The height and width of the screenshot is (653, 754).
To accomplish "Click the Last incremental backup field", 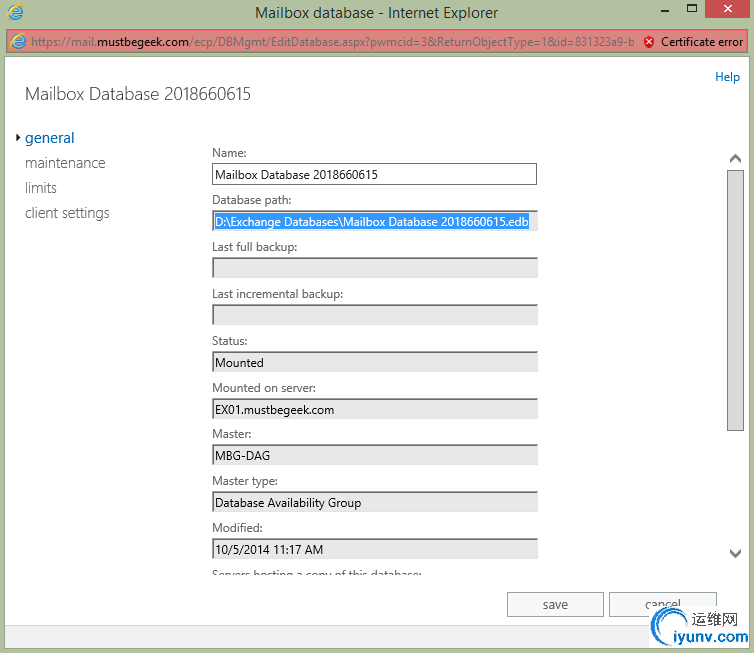I will click(374, 315).
